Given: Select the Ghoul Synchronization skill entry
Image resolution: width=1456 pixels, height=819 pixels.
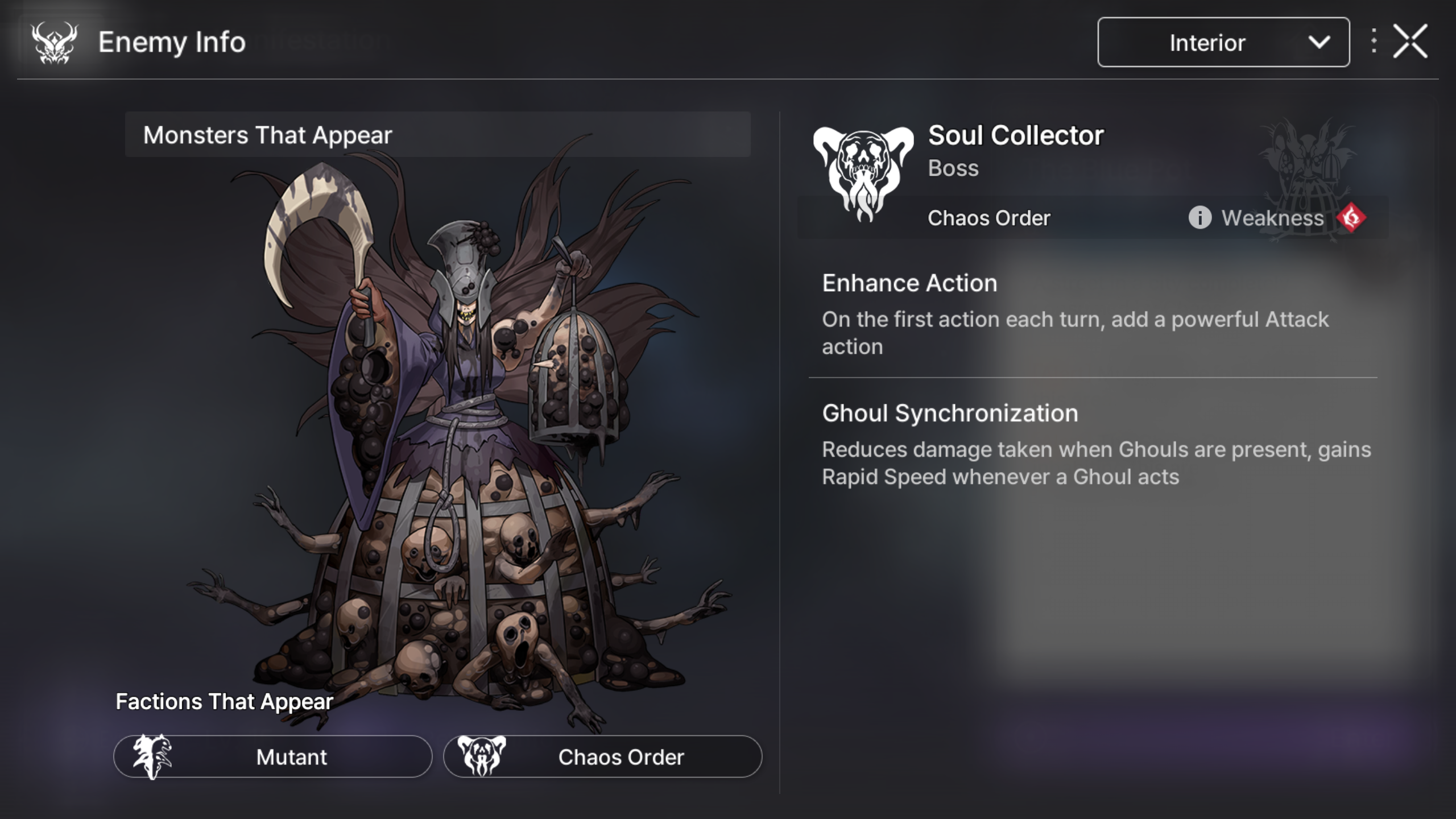Looking at the screenshot, I should [x=1093, y=444].
